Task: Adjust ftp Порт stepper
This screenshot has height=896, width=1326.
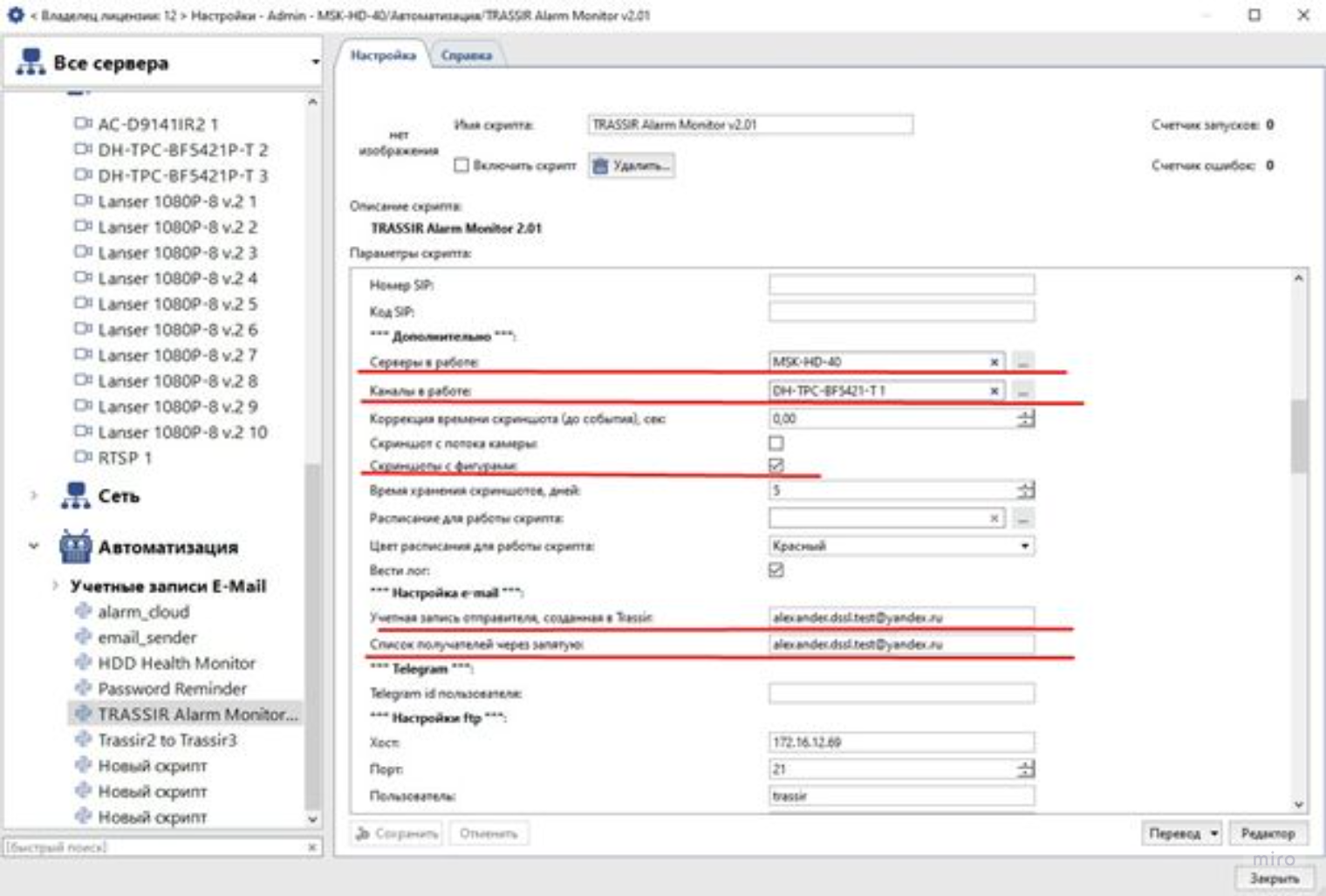Action: click(x=1026, y=769)
